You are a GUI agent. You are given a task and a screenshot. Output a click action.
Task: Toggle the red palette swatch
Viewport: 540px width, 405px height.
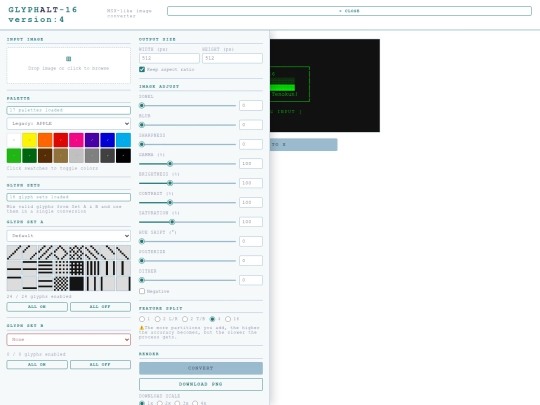point(61,140)
